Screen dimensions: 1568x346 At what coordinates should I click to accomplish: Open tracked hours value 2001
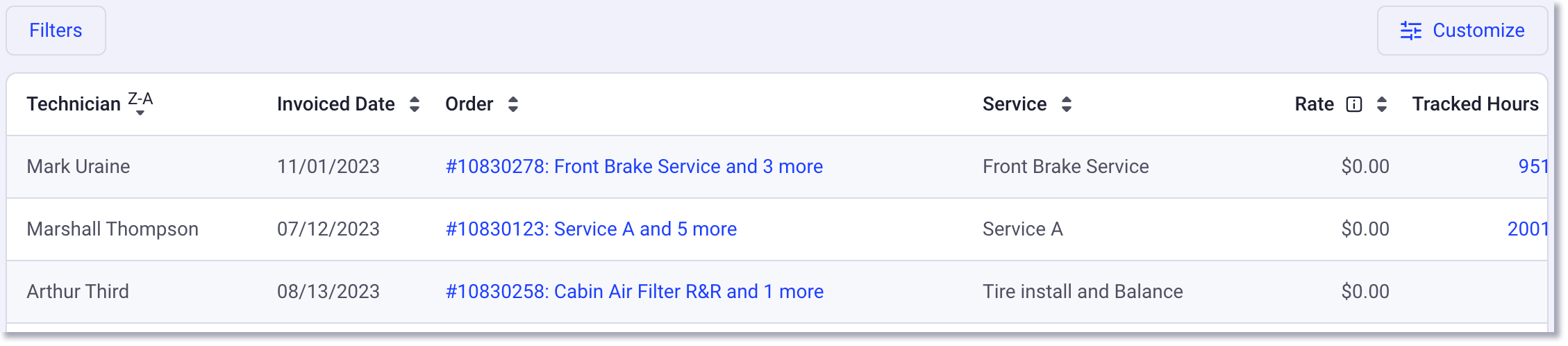[x=1528, y=229]
